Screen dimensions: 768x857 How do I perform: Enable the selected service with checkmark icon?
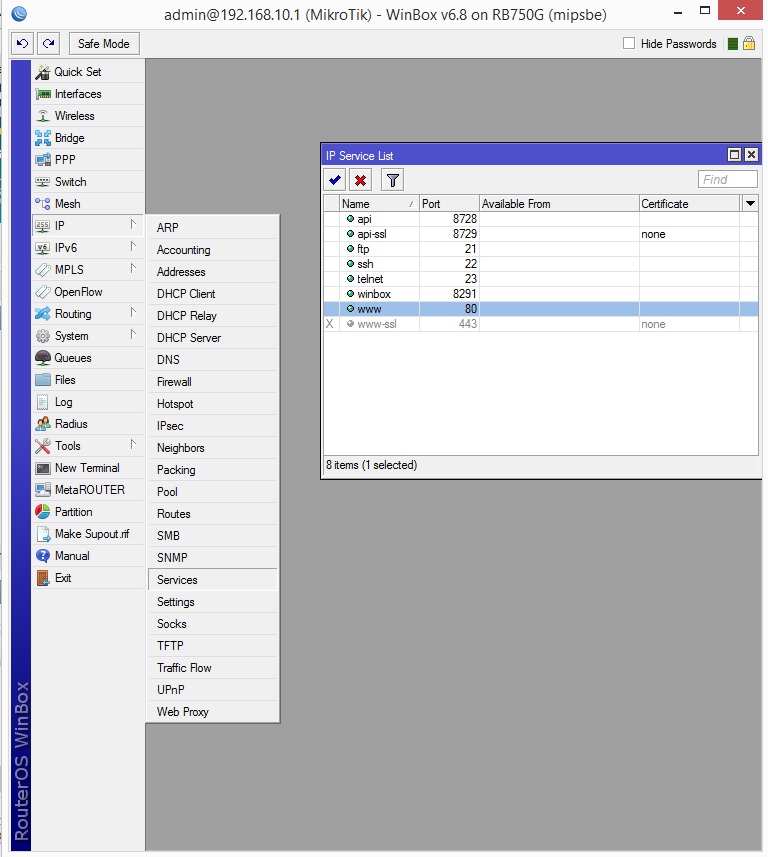pyautogui.click(x=335, y=180)
